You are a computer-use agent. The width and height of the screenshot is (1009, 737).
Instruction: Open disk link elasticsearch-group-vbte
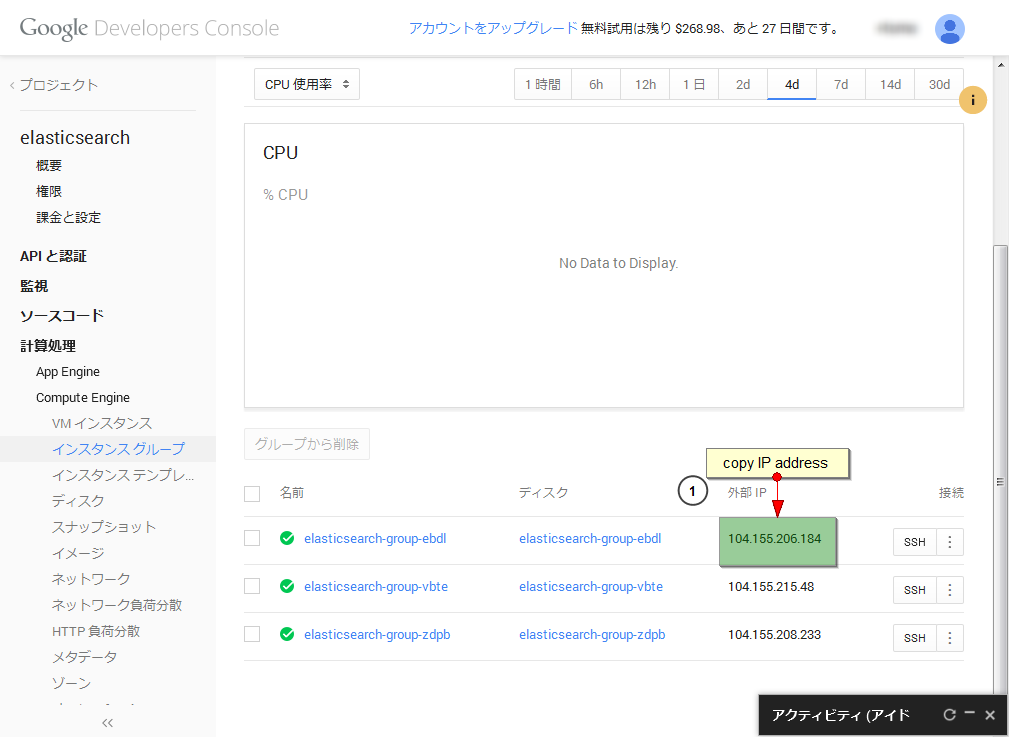coord(591,586)
